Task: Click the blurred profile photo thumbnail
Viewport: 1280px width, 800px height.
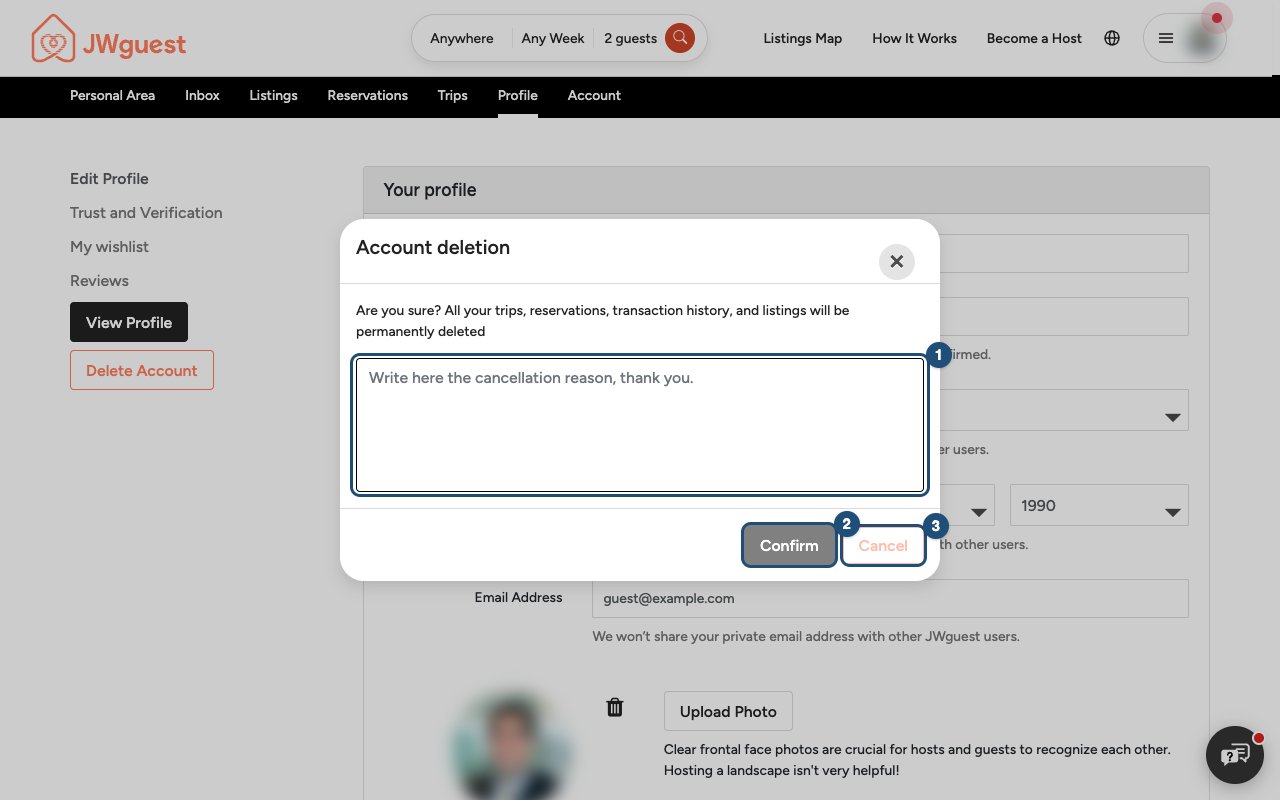Action: point(510,744)
